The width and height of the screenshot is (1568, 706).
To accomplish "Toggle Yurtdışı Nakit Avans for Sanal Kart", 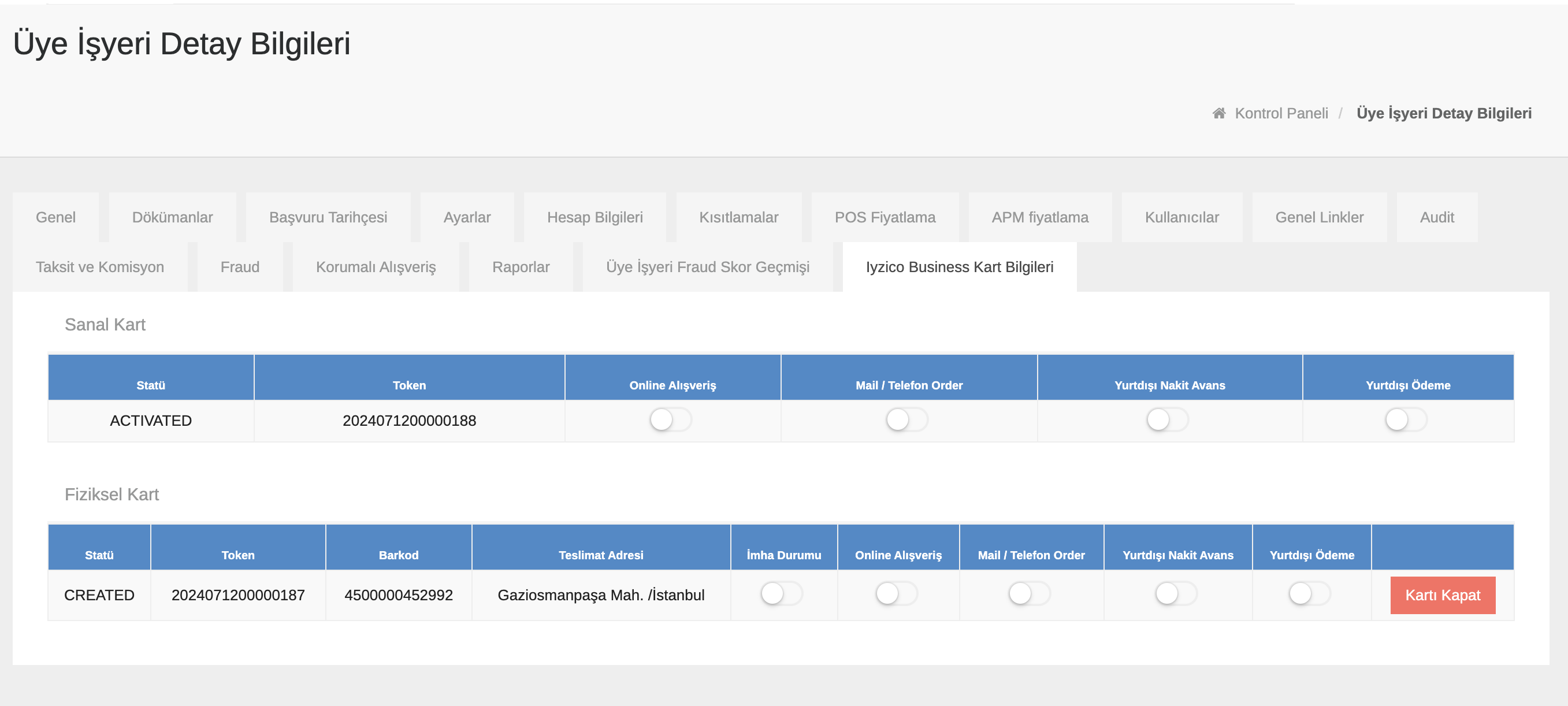I will point(1167,420).
